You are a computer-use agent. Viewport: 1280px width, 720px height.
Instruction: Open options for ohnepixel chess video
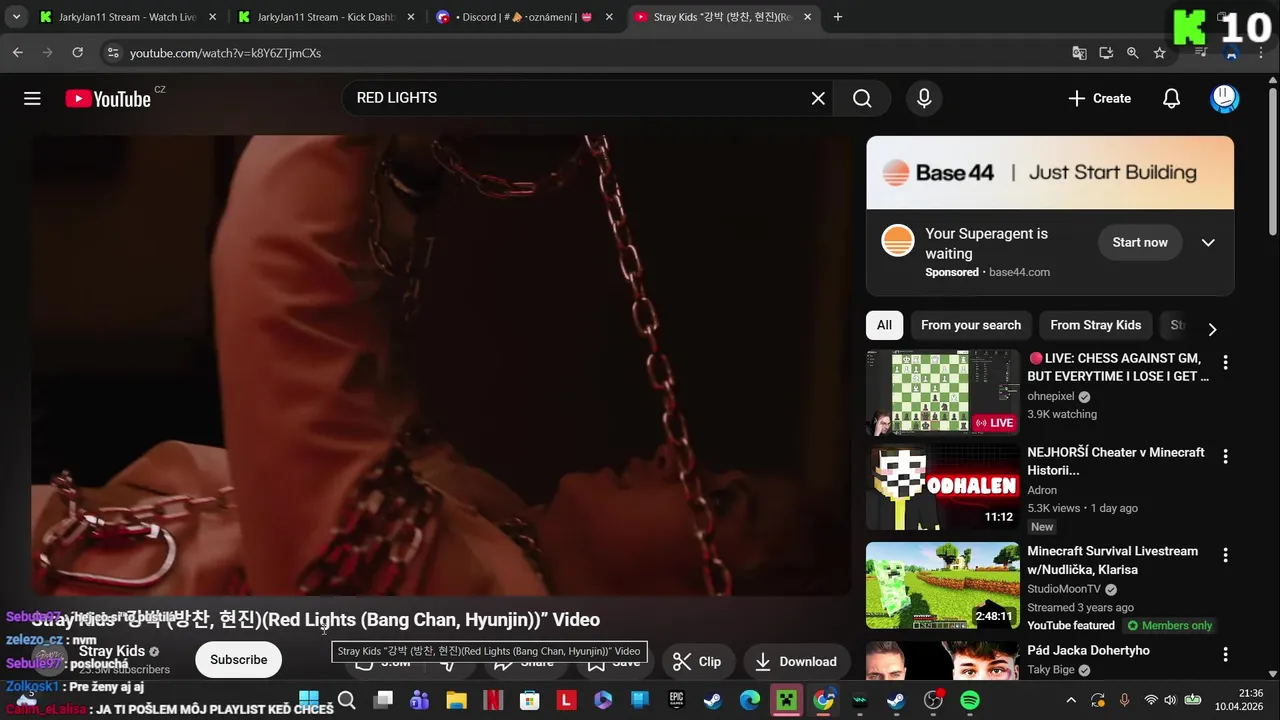[1226, 362]
